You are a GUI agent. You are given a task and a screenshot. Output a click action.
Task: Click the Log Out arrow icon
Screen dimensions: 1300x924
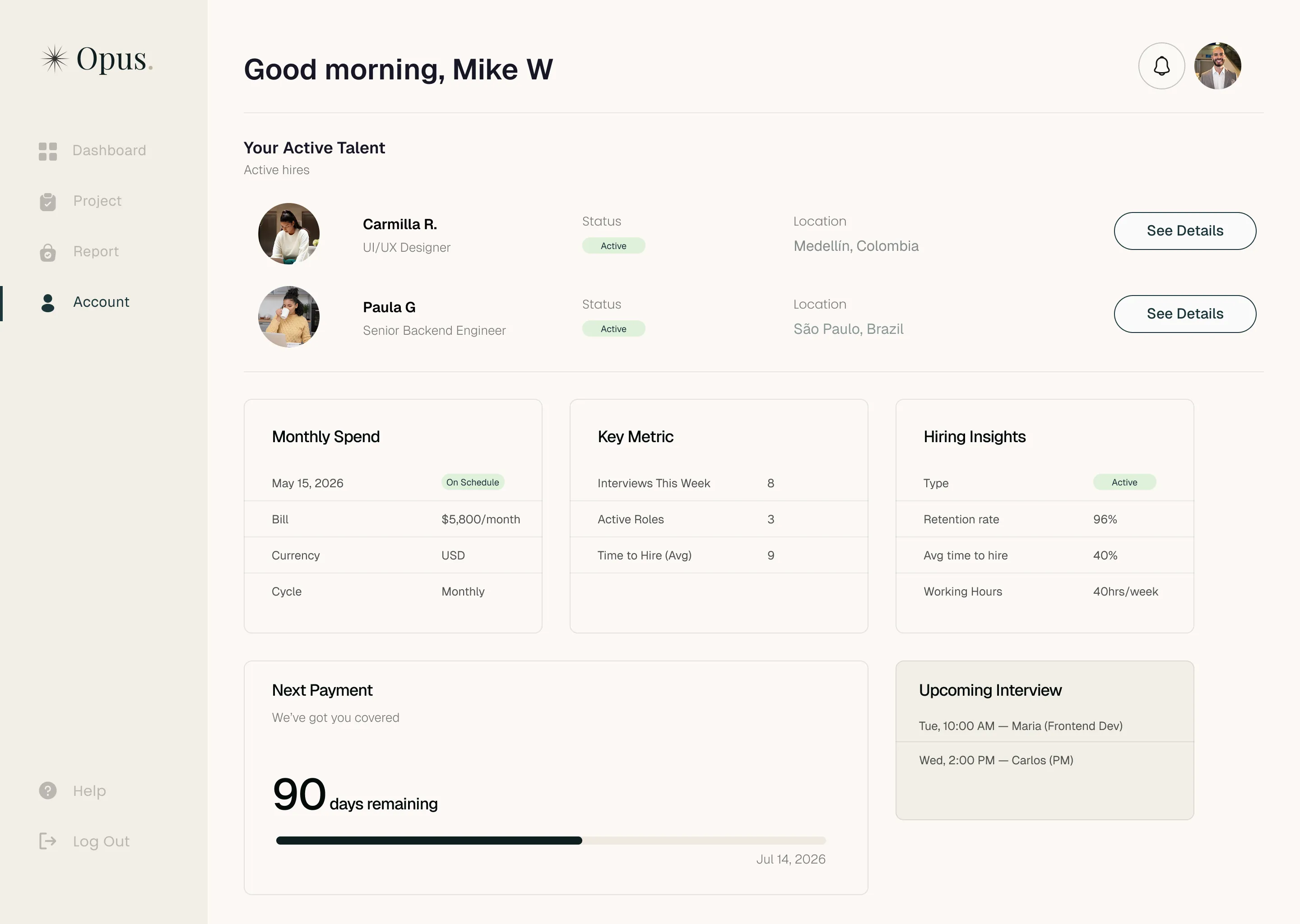48,841
